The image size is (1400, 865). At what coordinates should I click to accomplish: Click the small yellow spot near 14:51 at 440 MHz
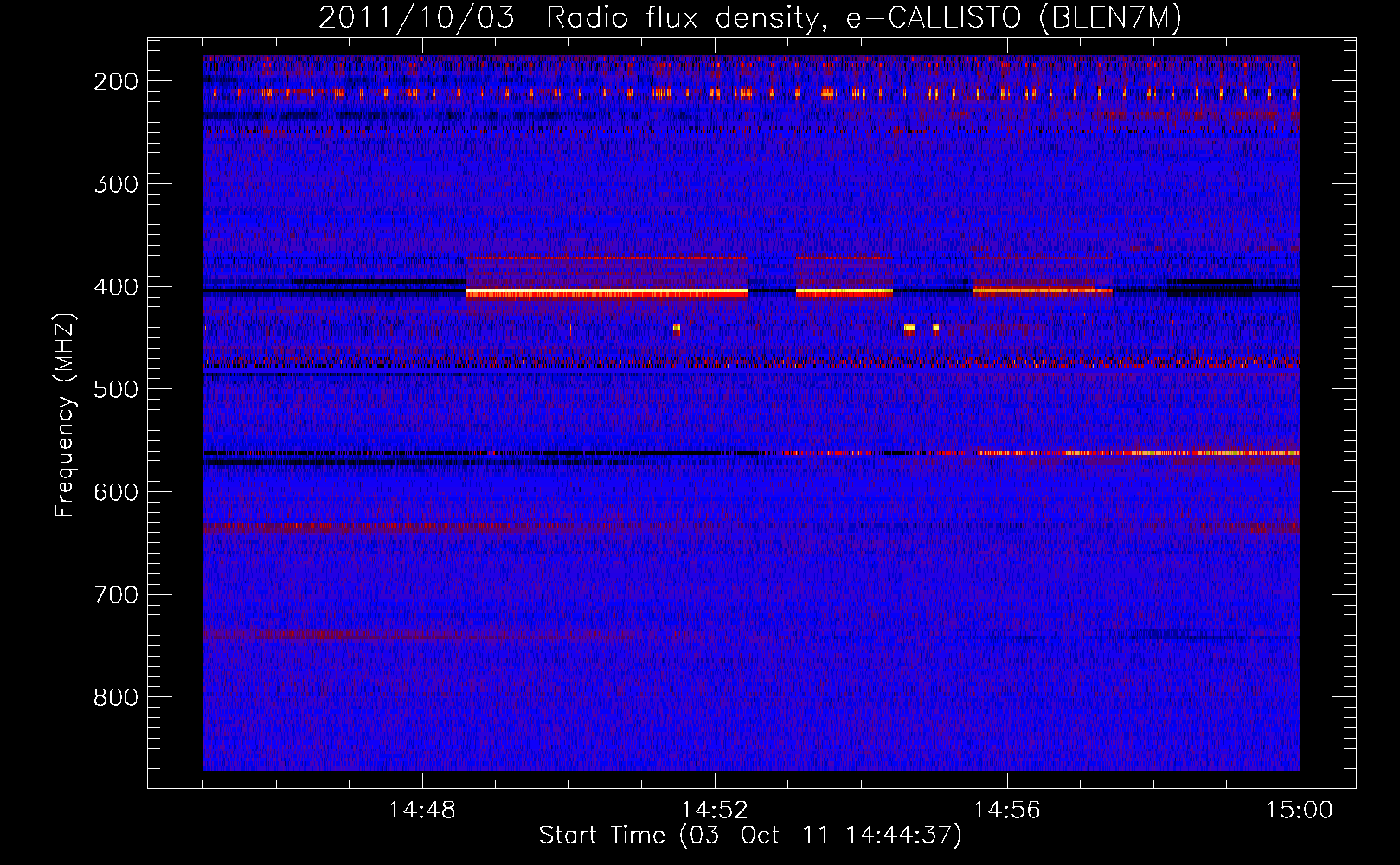677,328
